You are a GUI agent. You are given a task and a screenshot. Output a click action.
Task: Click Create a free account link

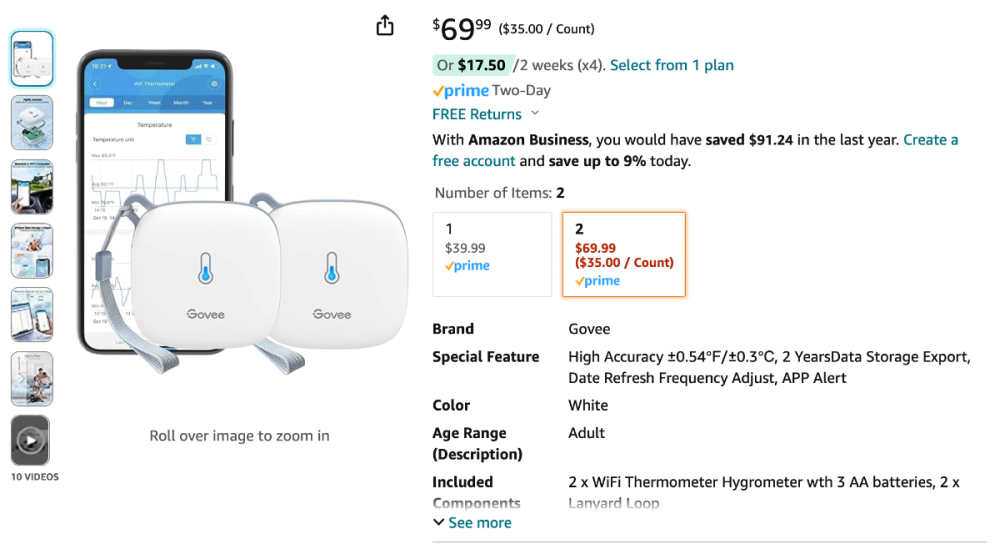click(695, 150)
